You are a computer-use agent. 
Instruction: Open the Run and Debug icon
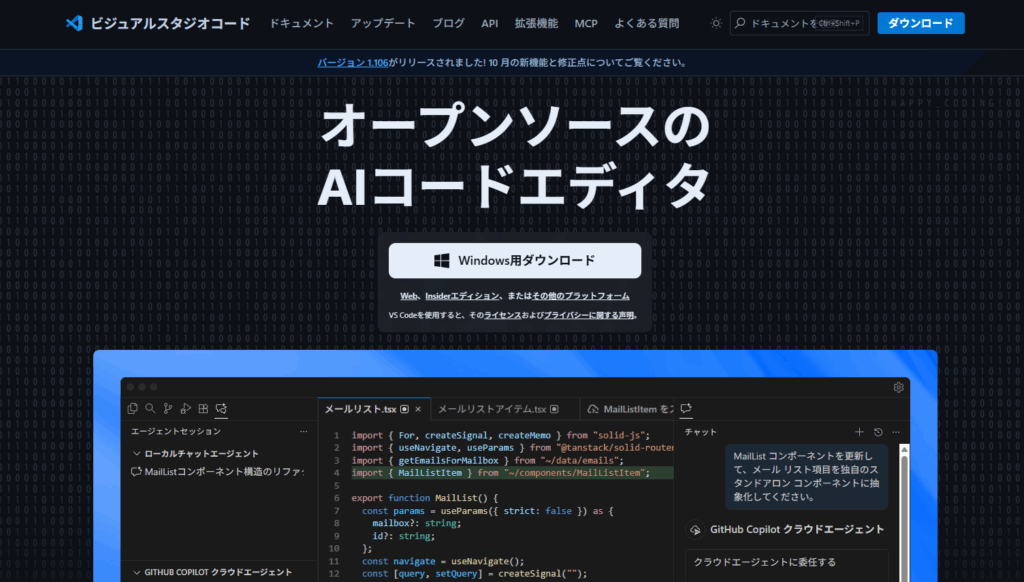[186, 409]
